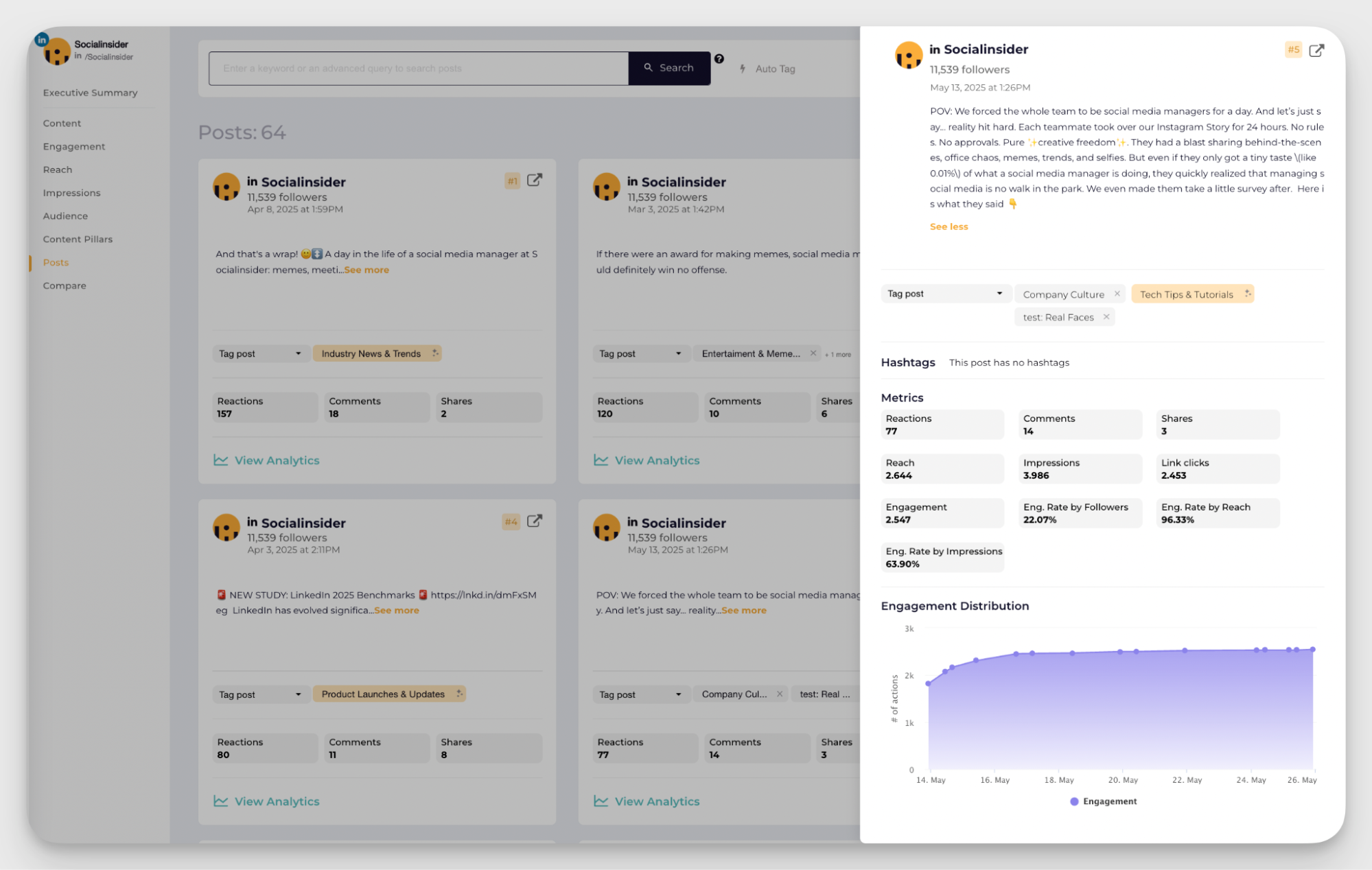Click Impressions 3.986 metric

(x=1080, y=469)
